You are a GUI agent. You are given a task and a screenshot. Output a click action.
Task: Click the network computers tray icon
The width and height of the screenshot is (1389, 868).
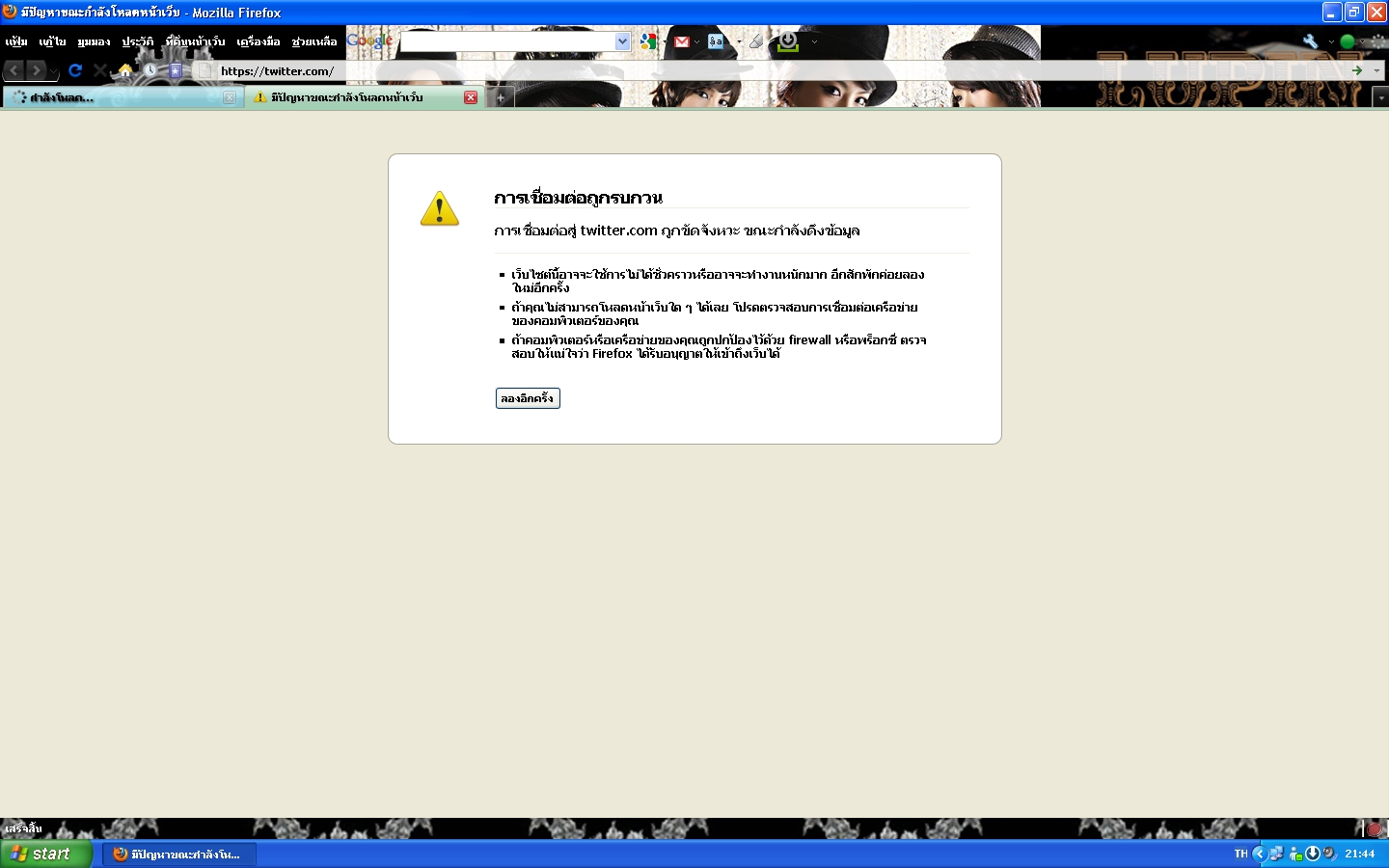pyautogui.click(x=1276, y=854)
